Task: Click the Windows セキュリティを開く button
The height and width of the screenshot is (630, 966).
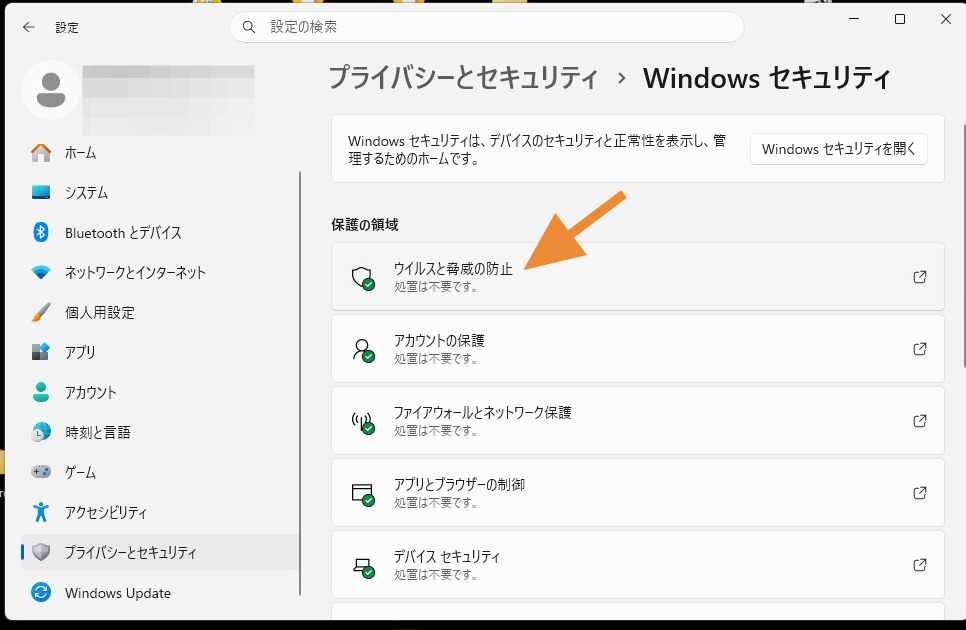Action: tap(838, 149)
